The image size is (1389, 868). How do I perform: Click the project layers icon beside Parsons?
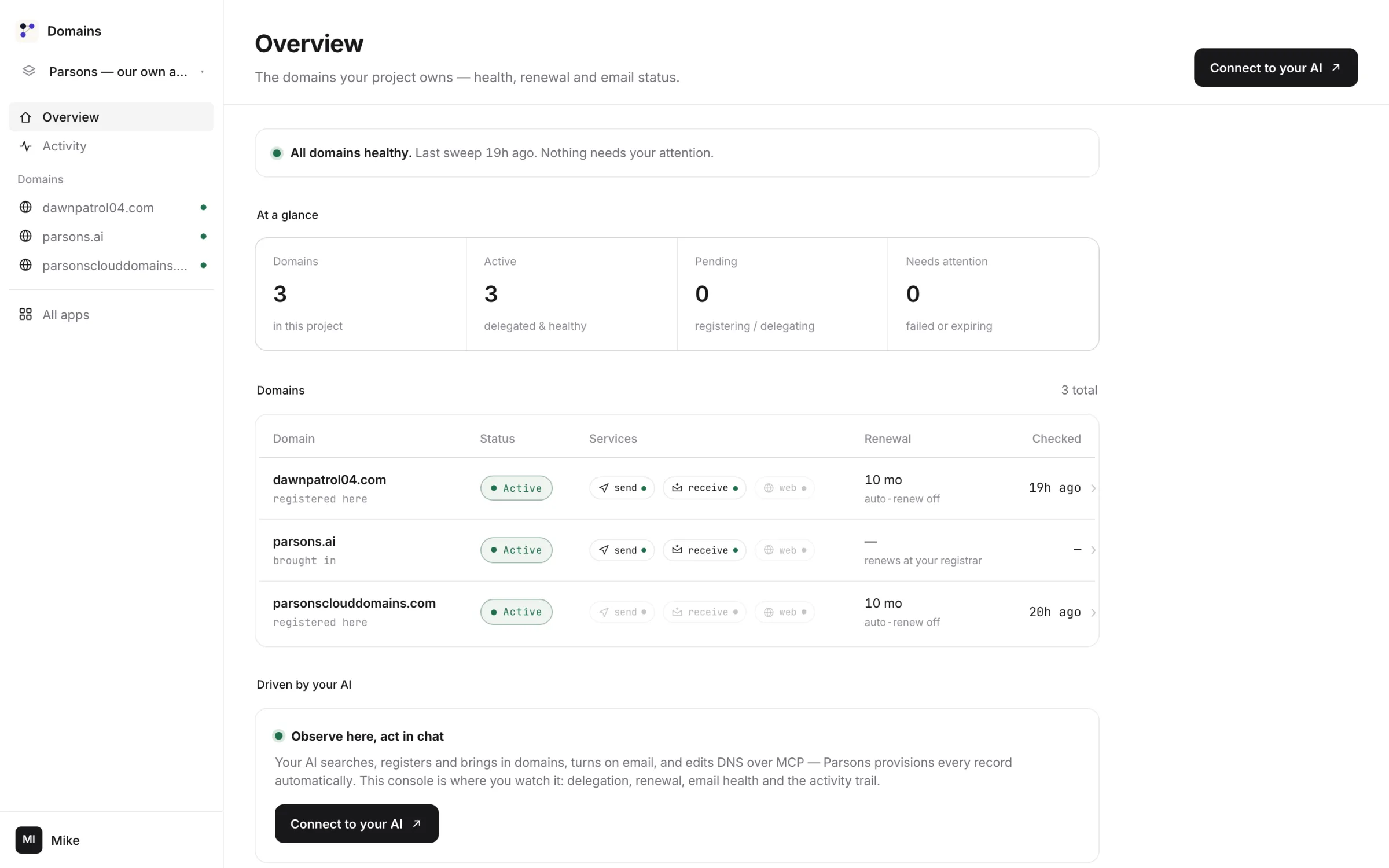click(x=29, y=71)
